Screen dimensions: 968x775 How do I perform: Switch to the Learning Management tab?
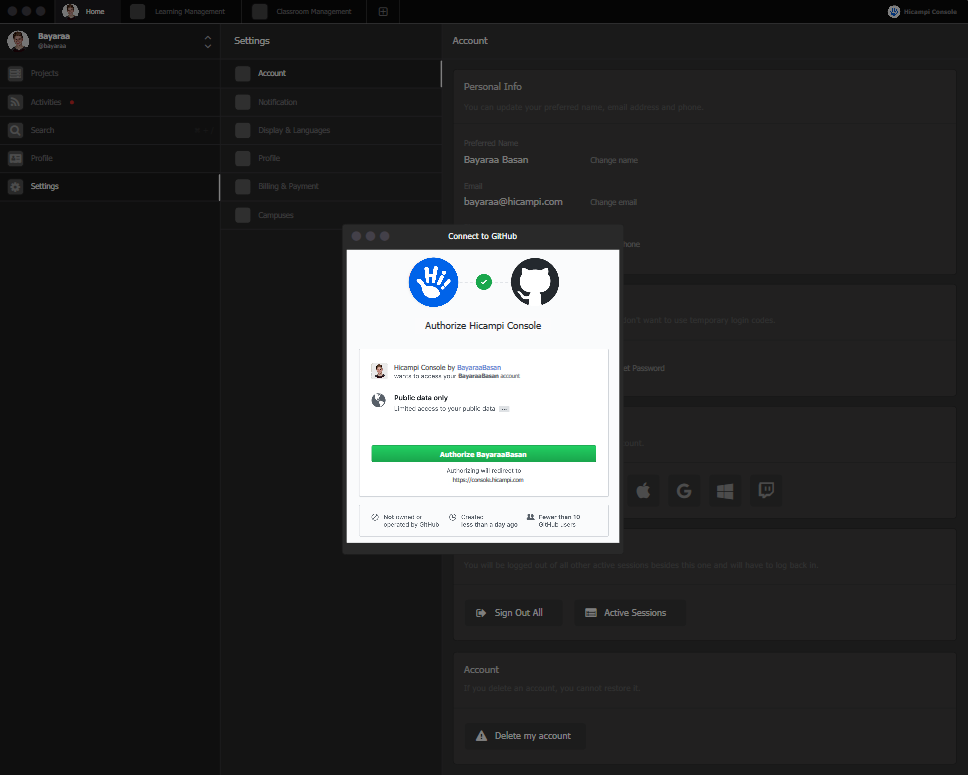180,11
